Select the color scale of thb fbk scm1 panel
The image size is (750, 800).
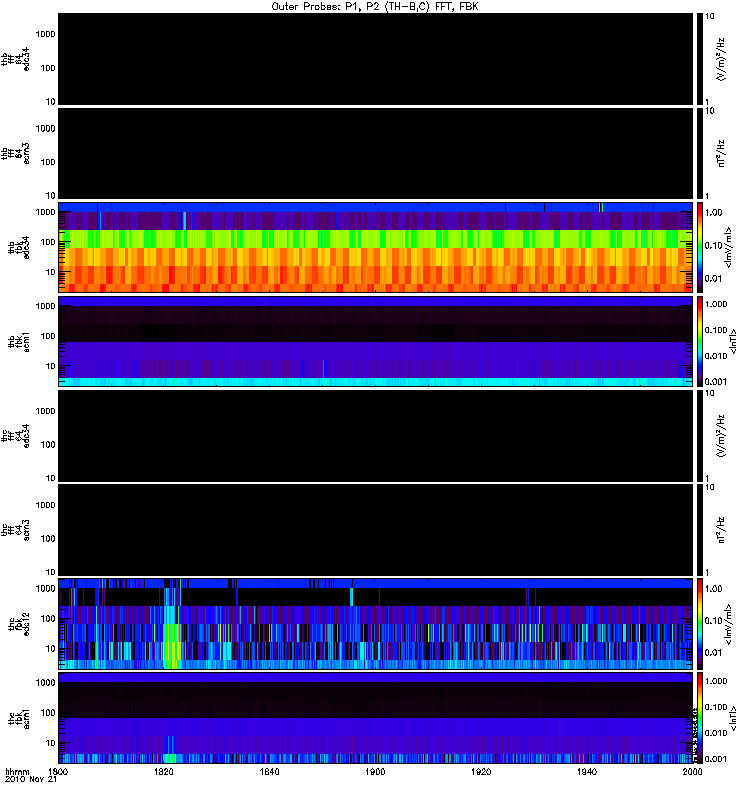[700, 340]
